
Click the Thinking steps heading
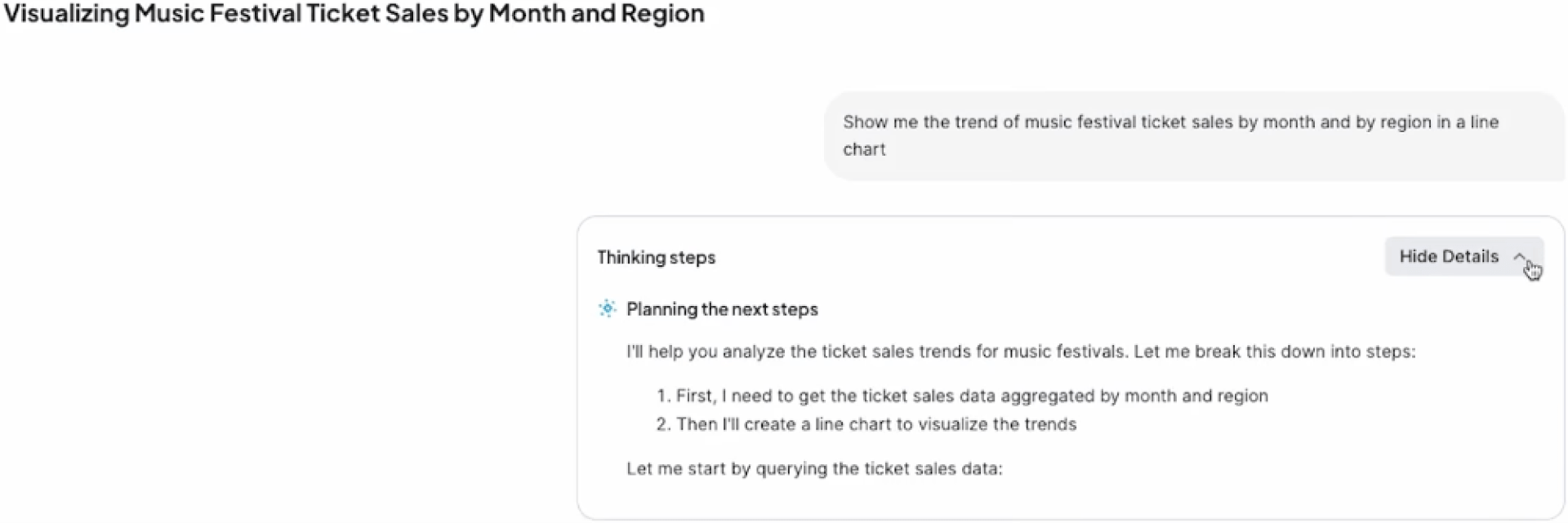(x=656, y=257)
